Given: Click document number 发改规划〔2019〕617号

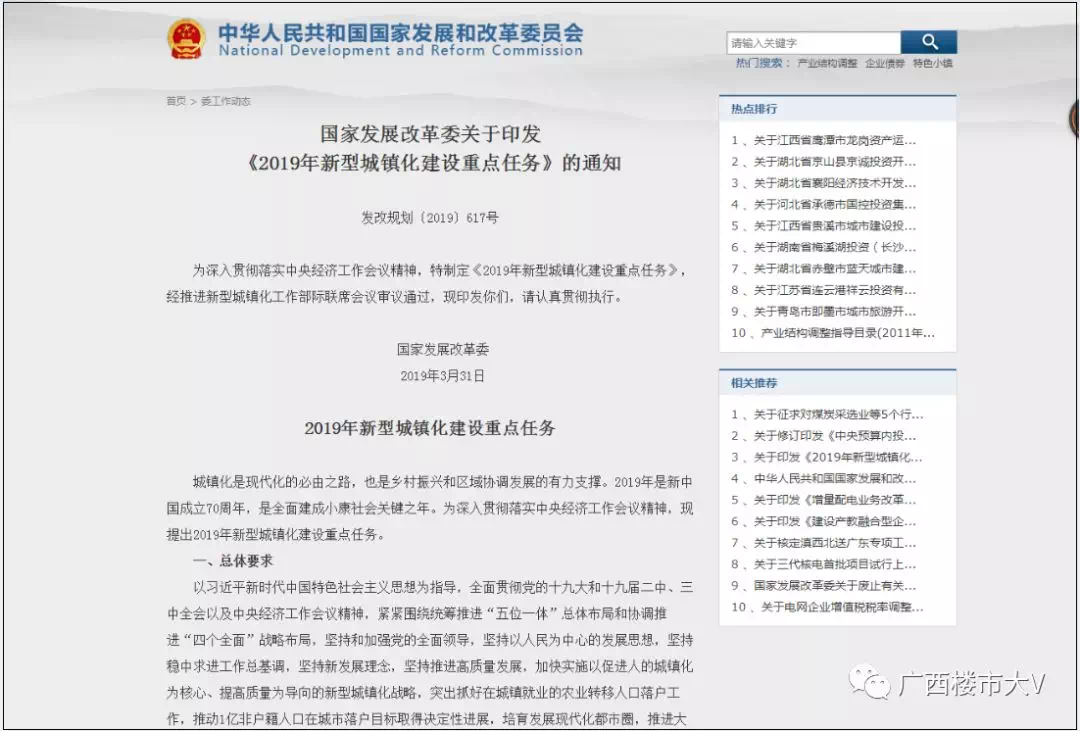Looking at the screenshot, I should [x=430, y=218].
